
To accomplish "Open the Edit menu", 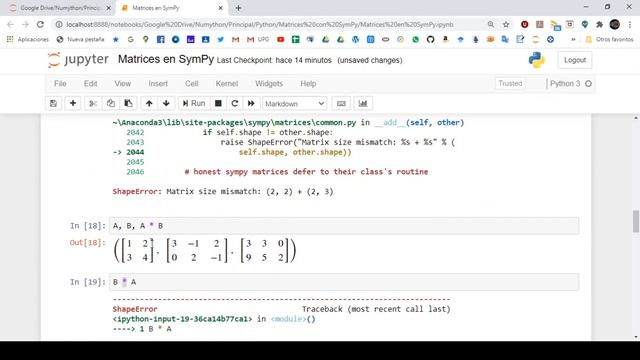I will tap(91, 84).
